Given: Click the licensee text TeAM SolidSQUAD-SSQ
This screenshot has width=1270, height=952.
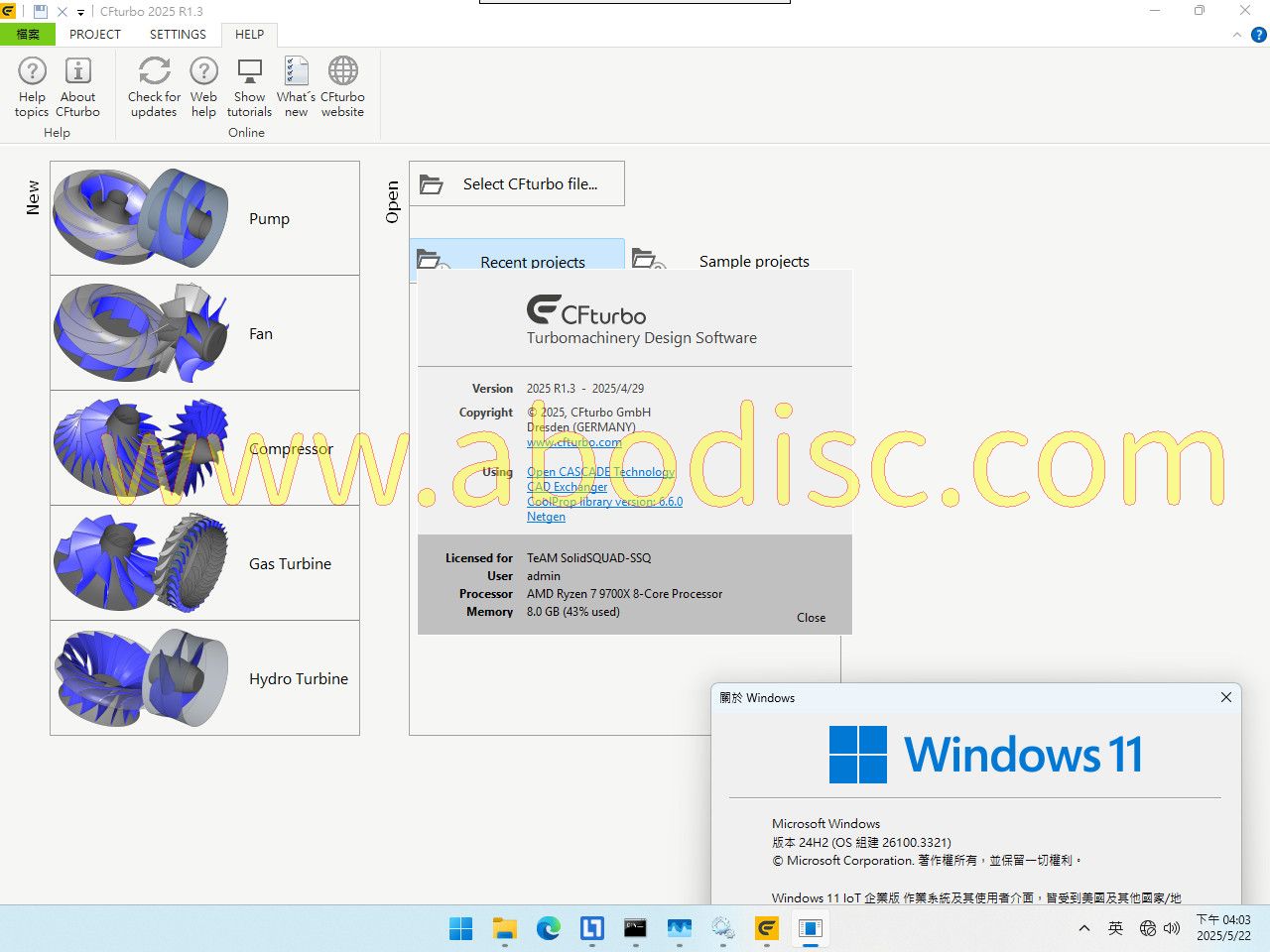Looking at the screenshot, I should (589, 558).
